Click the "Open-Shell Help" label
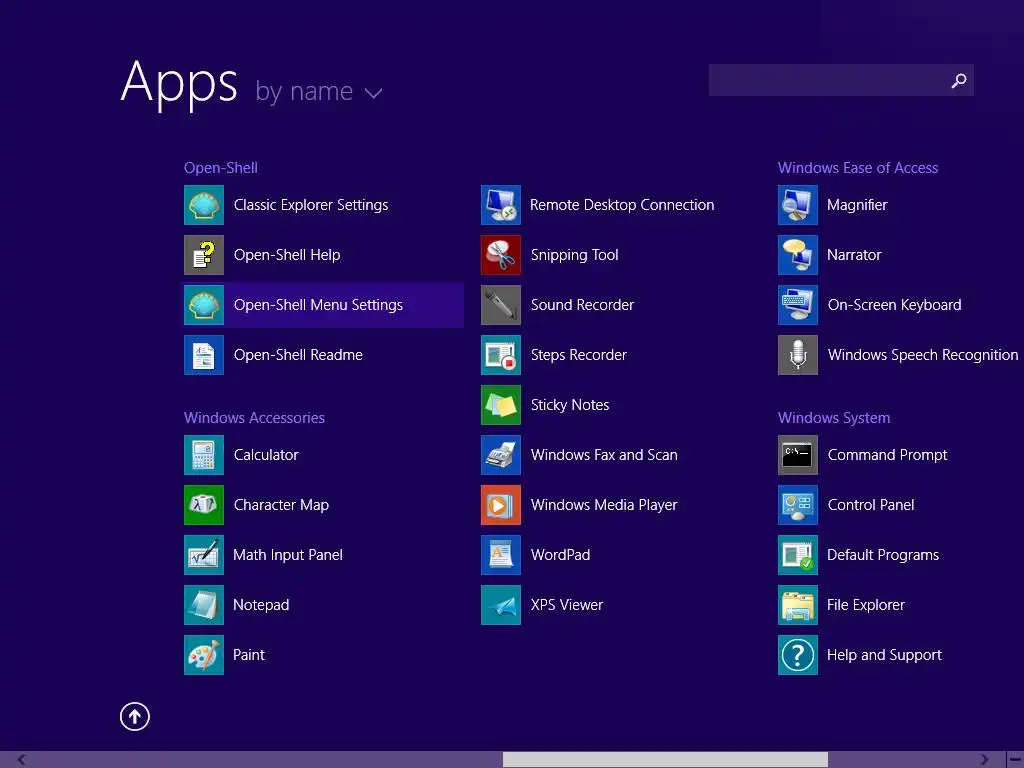The image size is (1024, 768). [287, 255]
